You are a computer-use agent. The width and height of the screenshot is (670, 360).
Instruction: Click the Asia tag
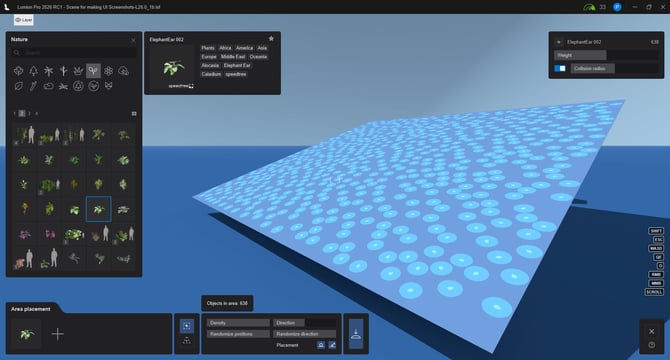click(262, 48)
